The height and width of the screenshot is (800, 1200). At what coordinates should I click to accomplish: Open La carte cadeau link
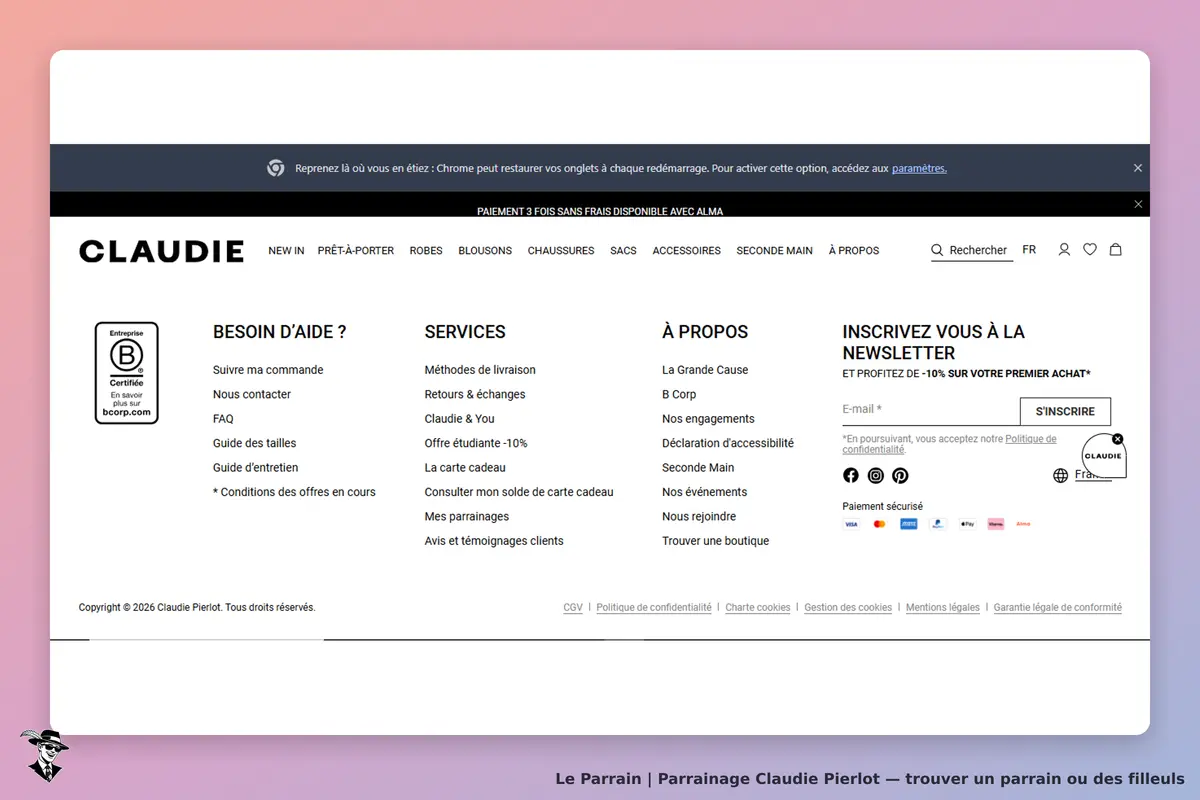(465, 468)
